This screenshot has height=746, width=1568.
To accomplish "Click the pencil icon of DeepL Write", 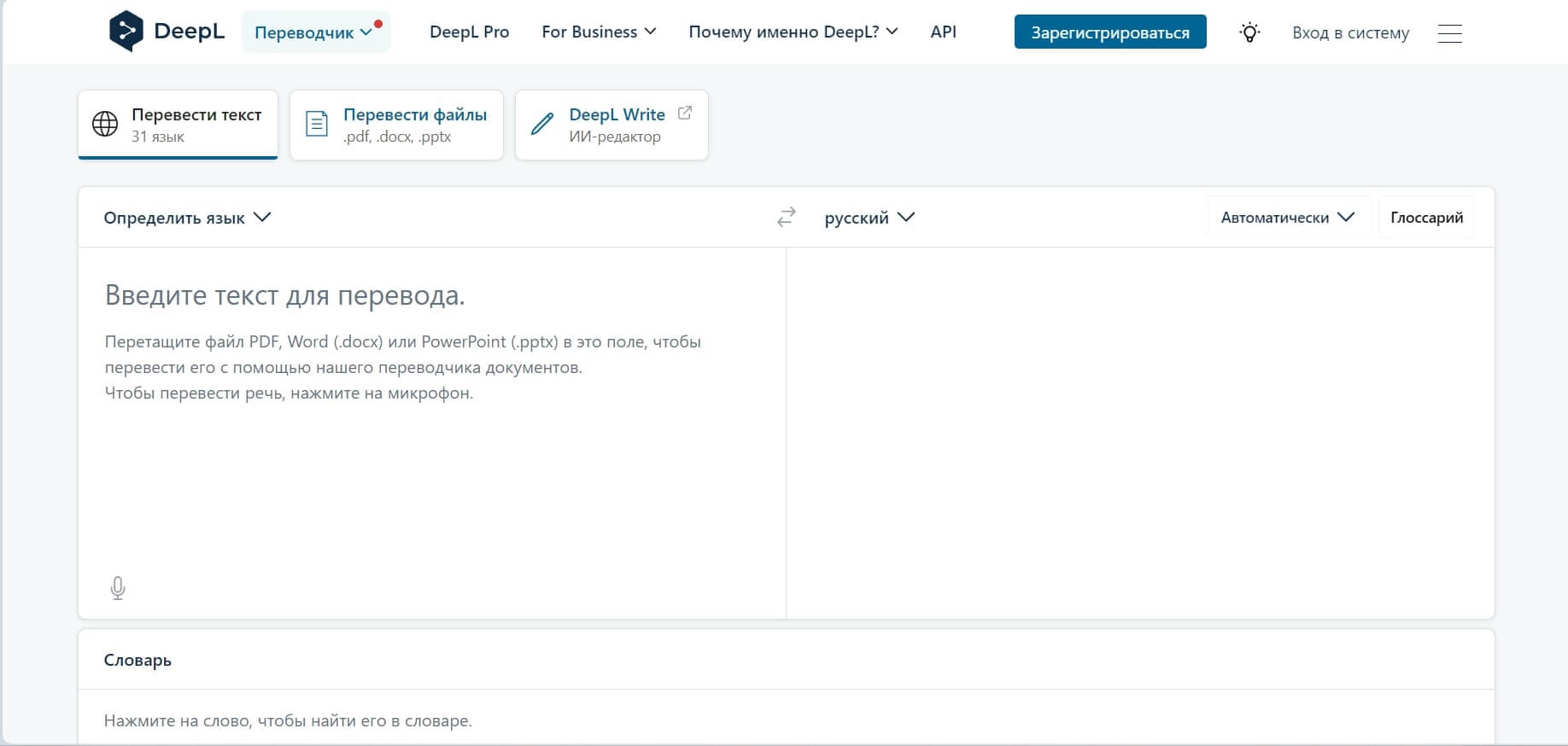I will tap(542, 124).
